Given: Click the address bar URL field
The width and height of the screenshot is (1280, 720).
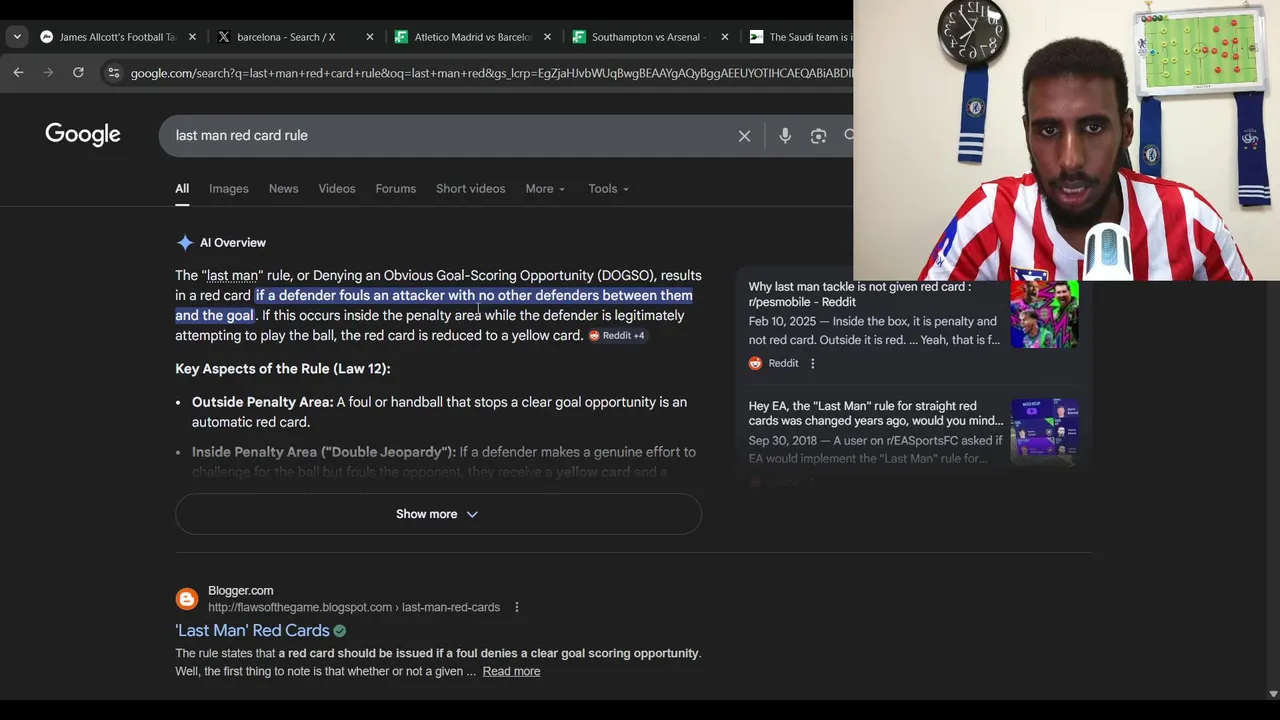Looking at the screenshot, I should [x=490, y=73].
